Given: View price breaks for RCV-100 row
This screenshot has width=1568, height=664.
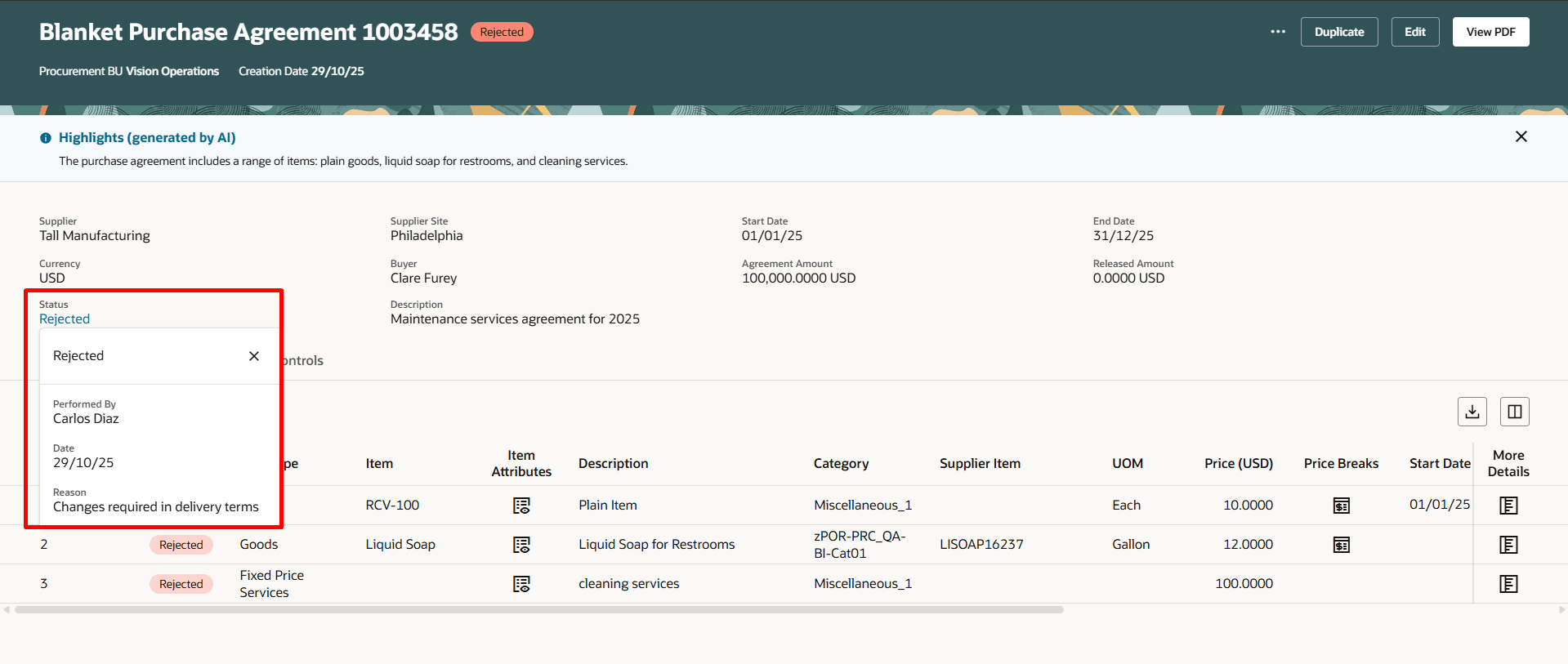Looking at the screenshot, I should (x=1342, y=506).
